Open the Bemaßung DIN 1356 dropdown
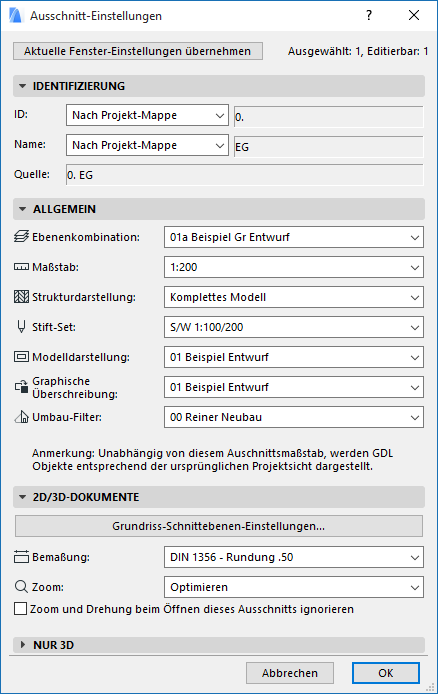Viewport: 438px width, 694px height. click(x=294, y=557)
